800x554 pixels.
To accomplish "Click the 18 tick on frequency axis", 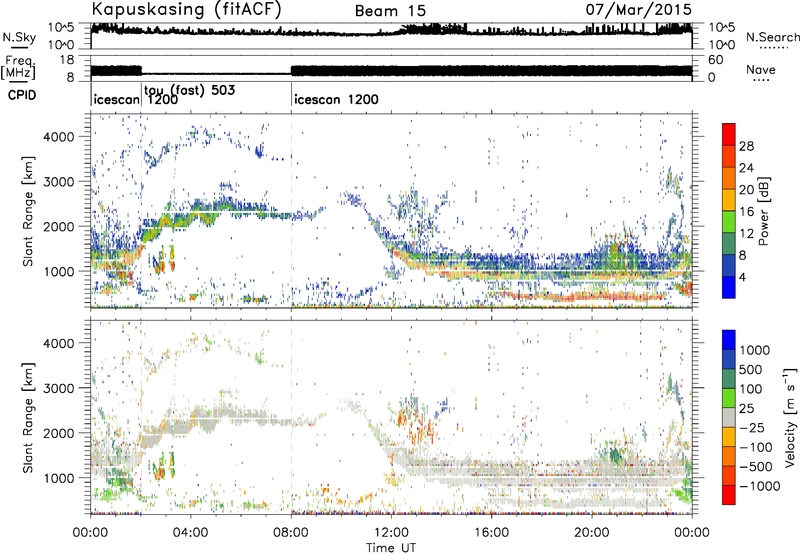I will pyautogui.click(x=67, y=60).
